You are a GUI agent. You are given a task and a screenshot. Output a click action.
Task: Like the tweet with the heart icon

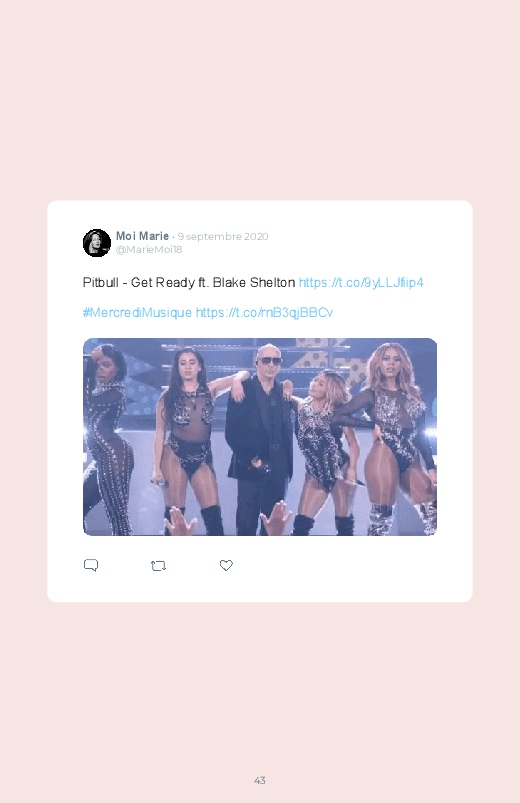(x=226, y=565)
